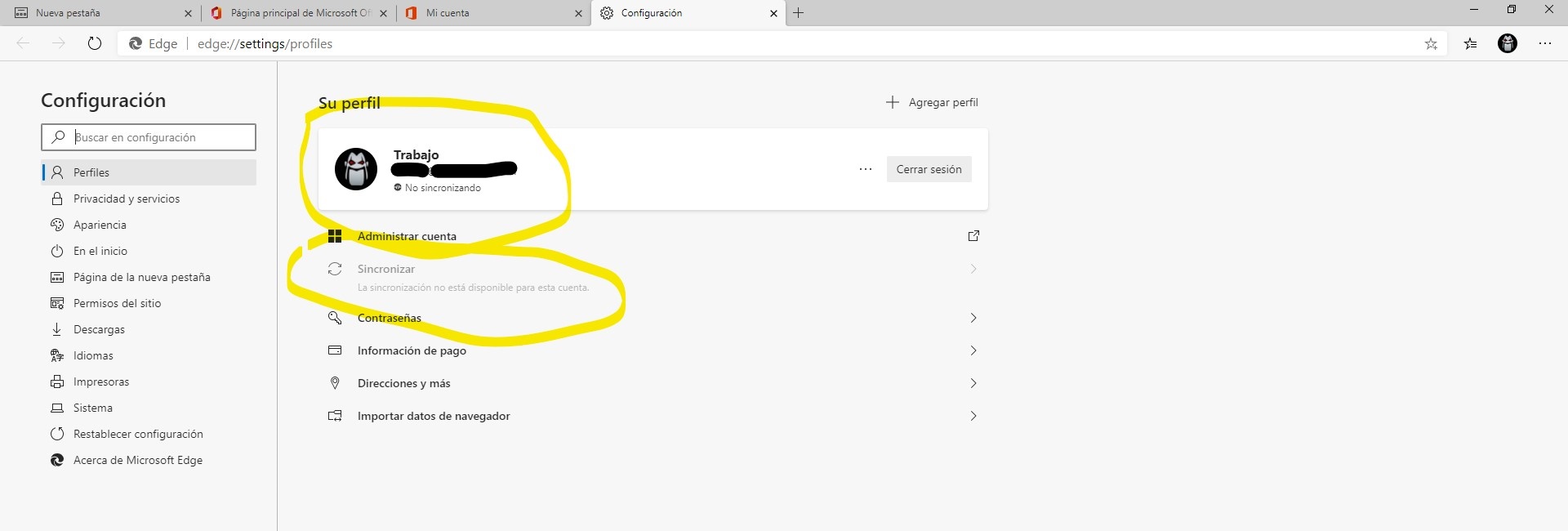The height and width of the screenshot is (531, 1568).
Task: Click the Impresoras printer icon
Action: [57, 382]
